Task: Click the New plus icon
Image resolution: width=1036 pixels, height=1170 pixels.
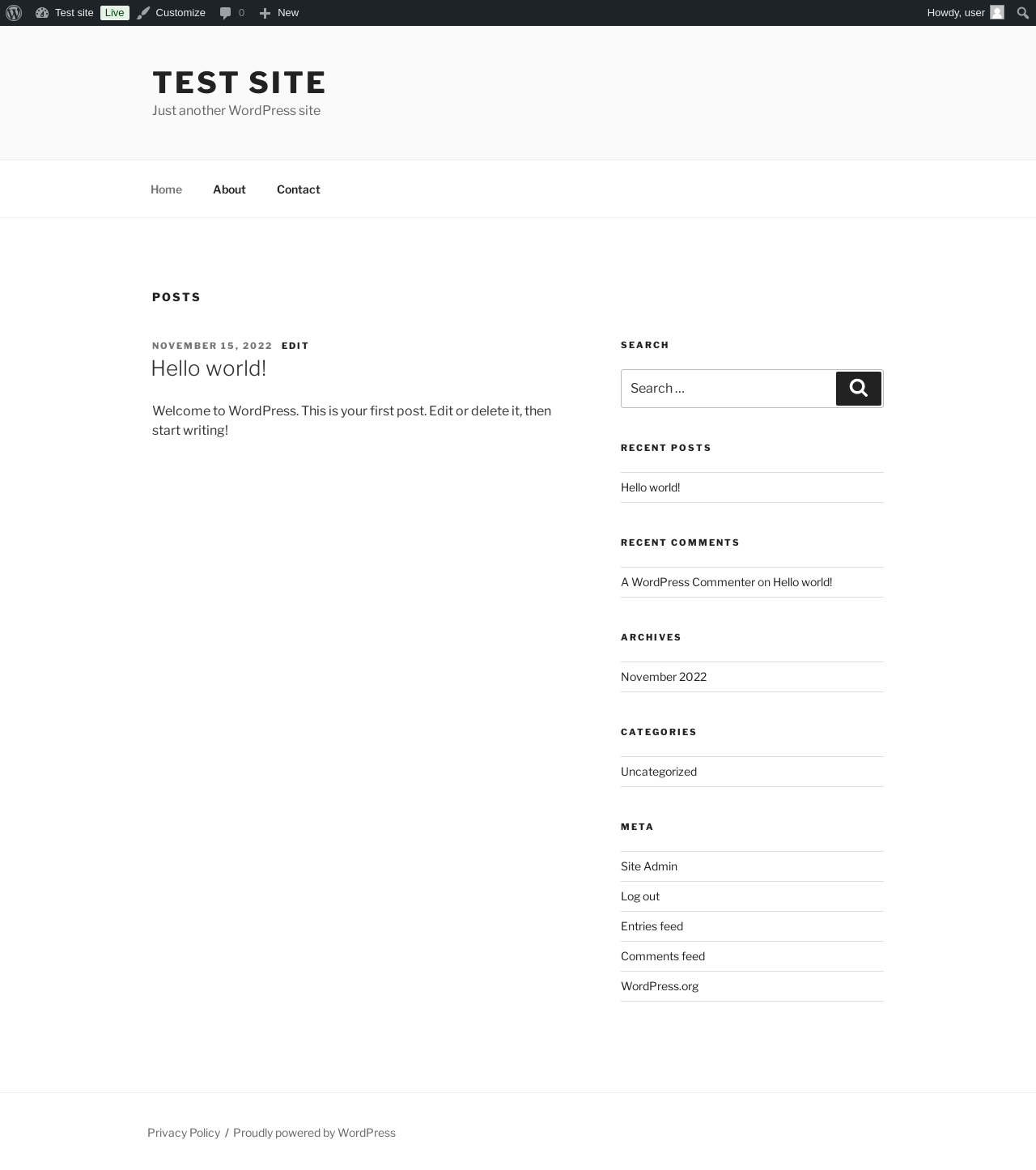Action: coord(265,13)
